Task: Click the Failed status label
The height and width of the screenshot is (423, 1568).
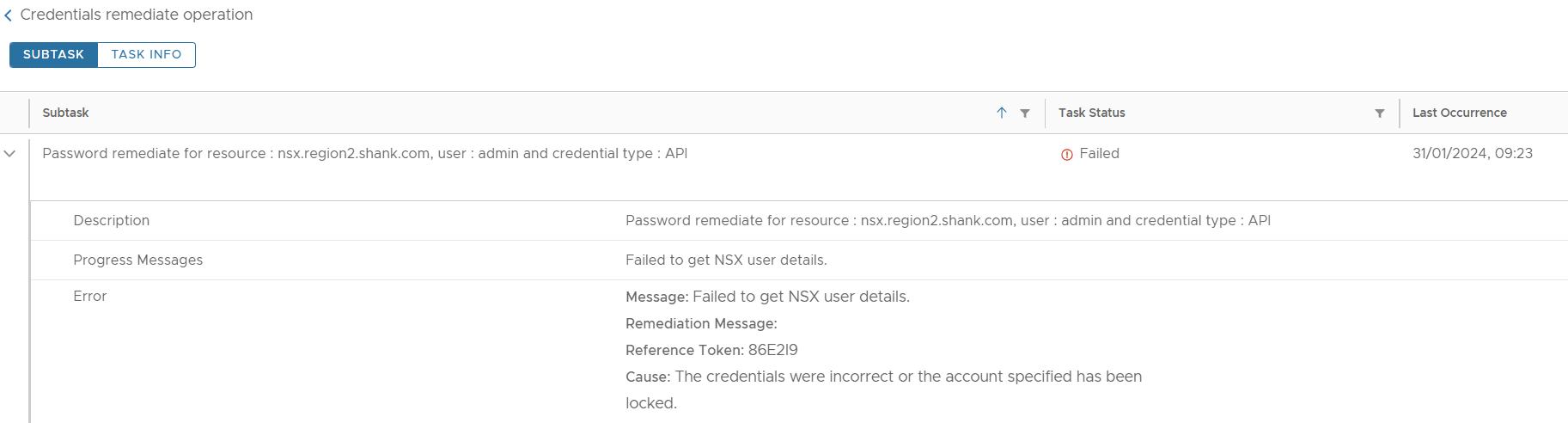Action: click(x=1099, y=153)
